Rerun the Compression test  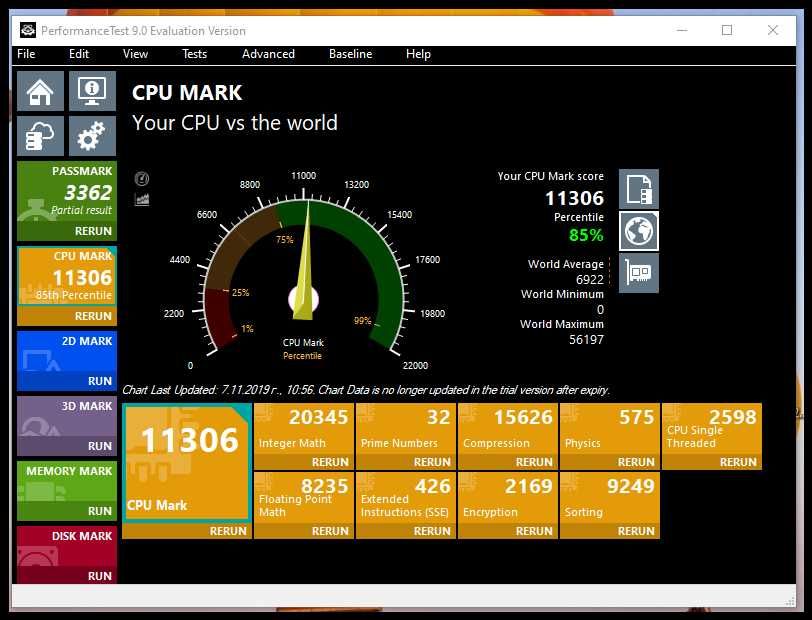pyautogui.click(x=534, y=462)
